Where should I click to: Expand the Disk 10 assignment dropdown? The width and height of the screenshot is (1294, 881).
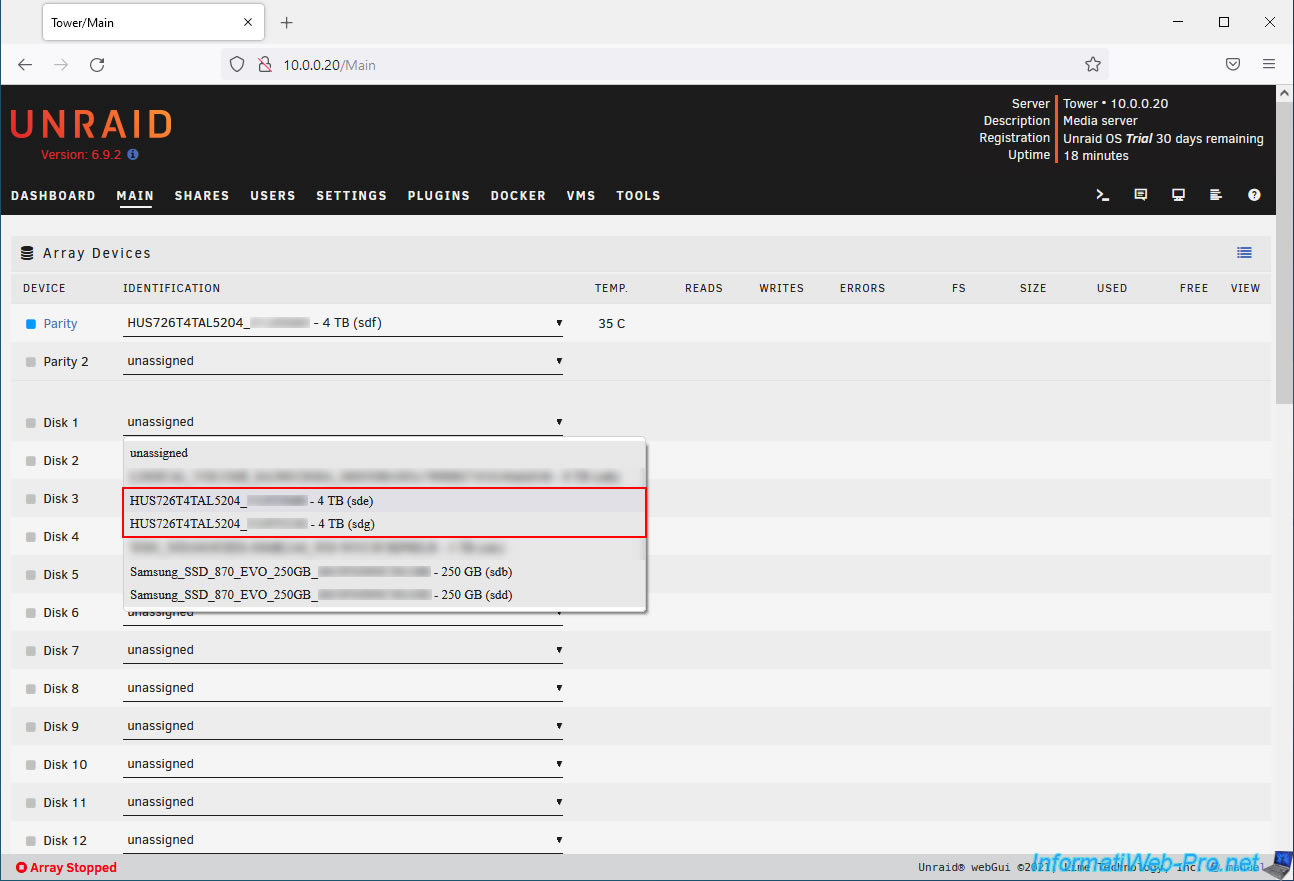(342, 764)
